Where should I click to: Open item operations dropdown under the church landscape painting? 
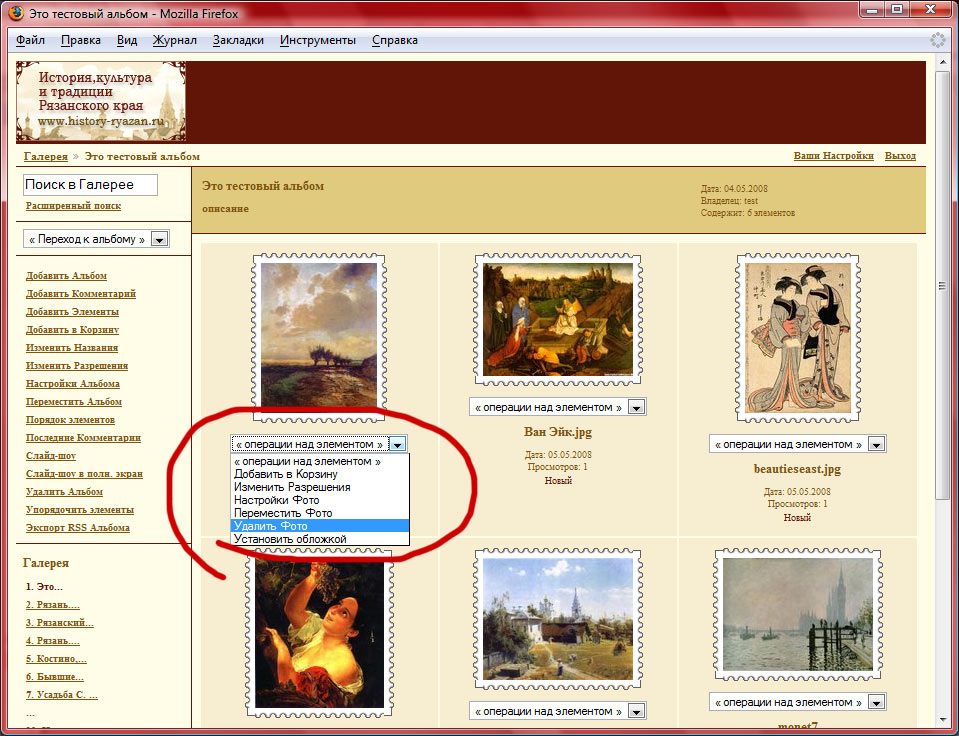pos(558,711)
